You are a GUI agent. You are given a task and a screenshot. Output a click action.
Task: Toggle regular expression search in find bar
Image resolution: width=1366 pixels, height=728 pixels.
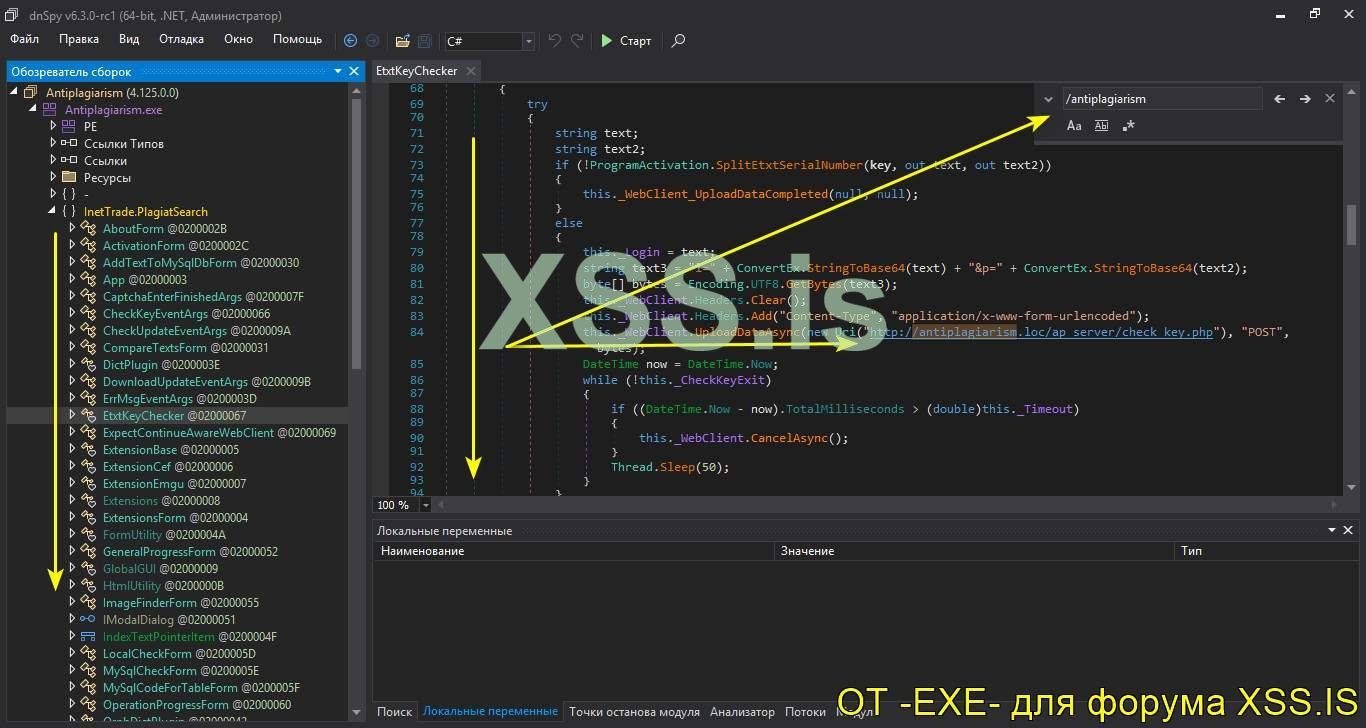point(1129,126)
